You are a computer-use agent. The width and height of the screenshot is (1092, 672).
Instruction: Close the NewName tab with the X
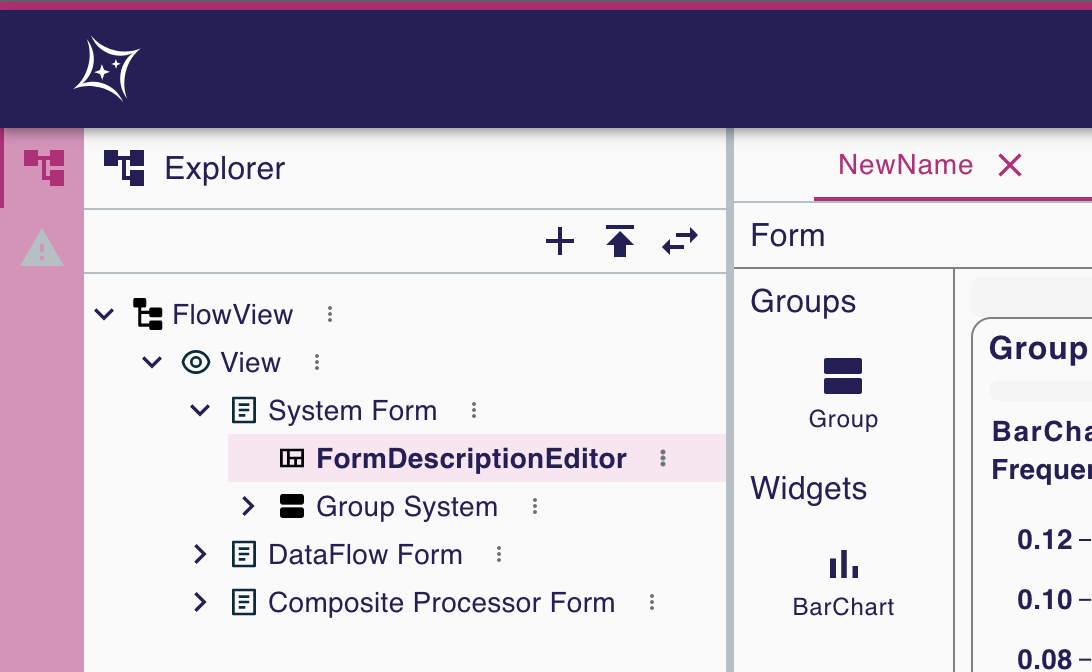click(1009, 165)
